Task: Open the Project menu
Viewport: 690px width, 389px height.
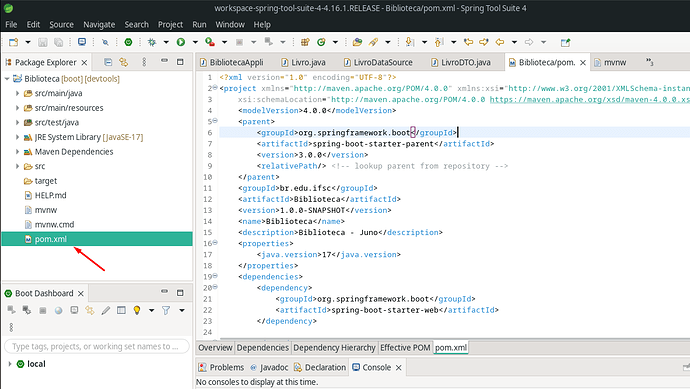Action: coord(170,24)
